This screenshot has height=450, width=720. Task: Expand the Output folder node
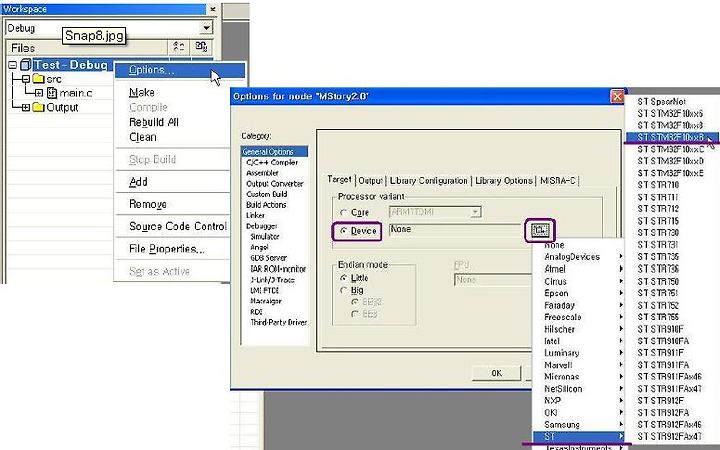point(26,107)
